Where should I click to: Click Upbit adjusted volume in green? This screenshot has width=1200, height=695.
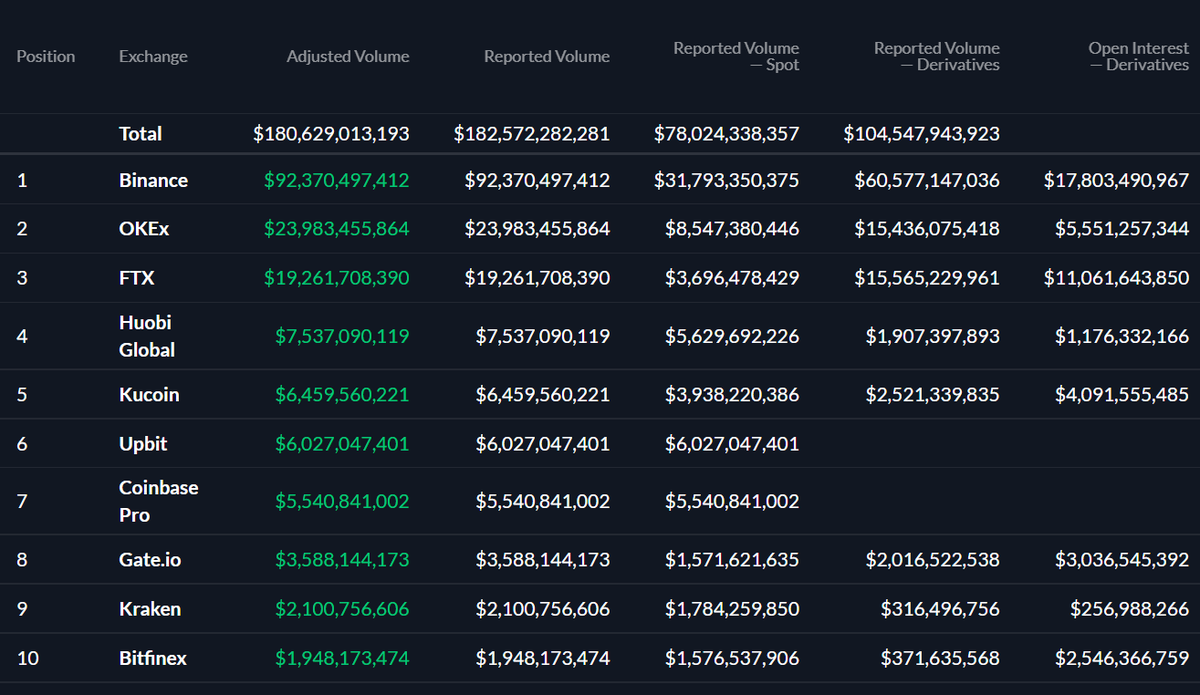(x=342, y=444)
